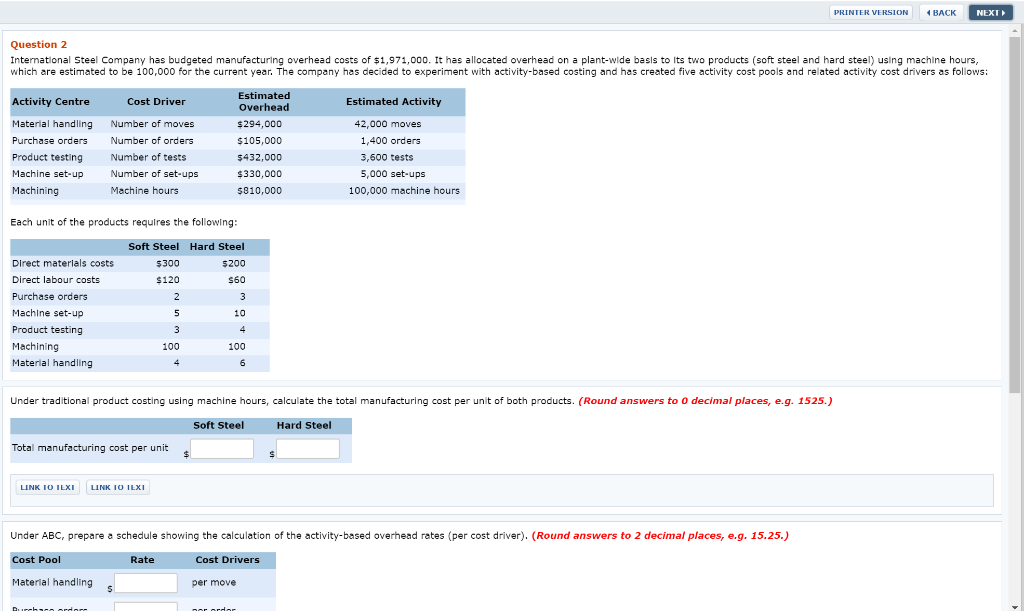Open the first LINK TO TEXT reference

(x=46, y=487)
